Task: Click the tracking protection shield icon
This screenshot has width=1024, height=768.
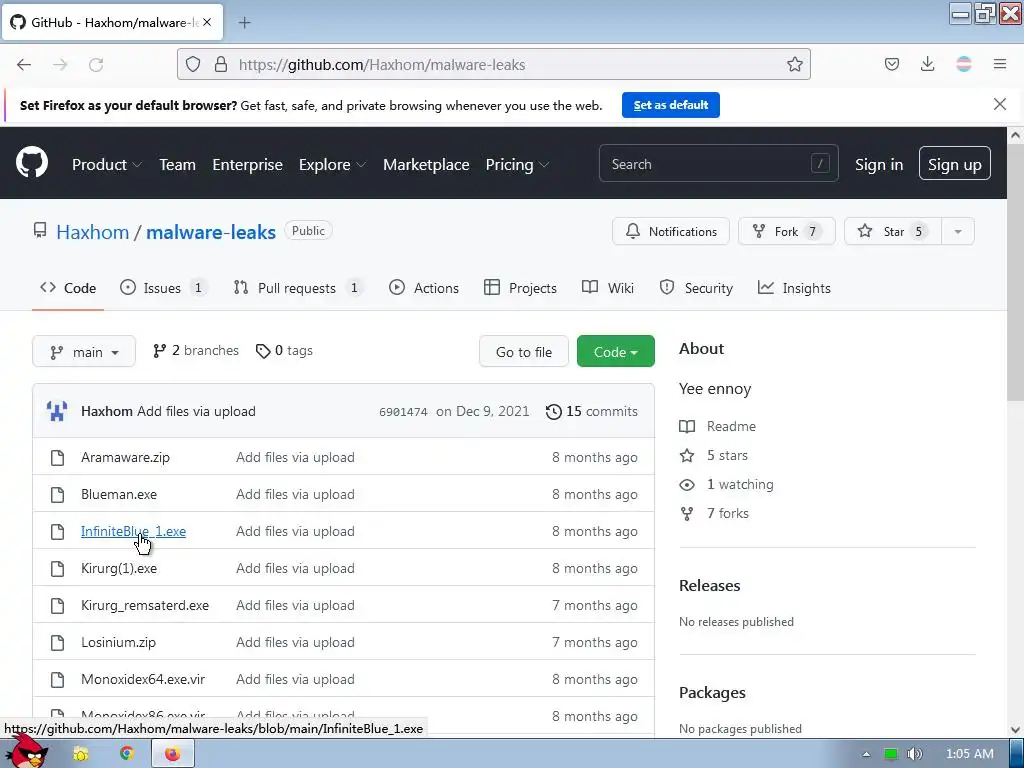Action: click(x=193, y=64)
